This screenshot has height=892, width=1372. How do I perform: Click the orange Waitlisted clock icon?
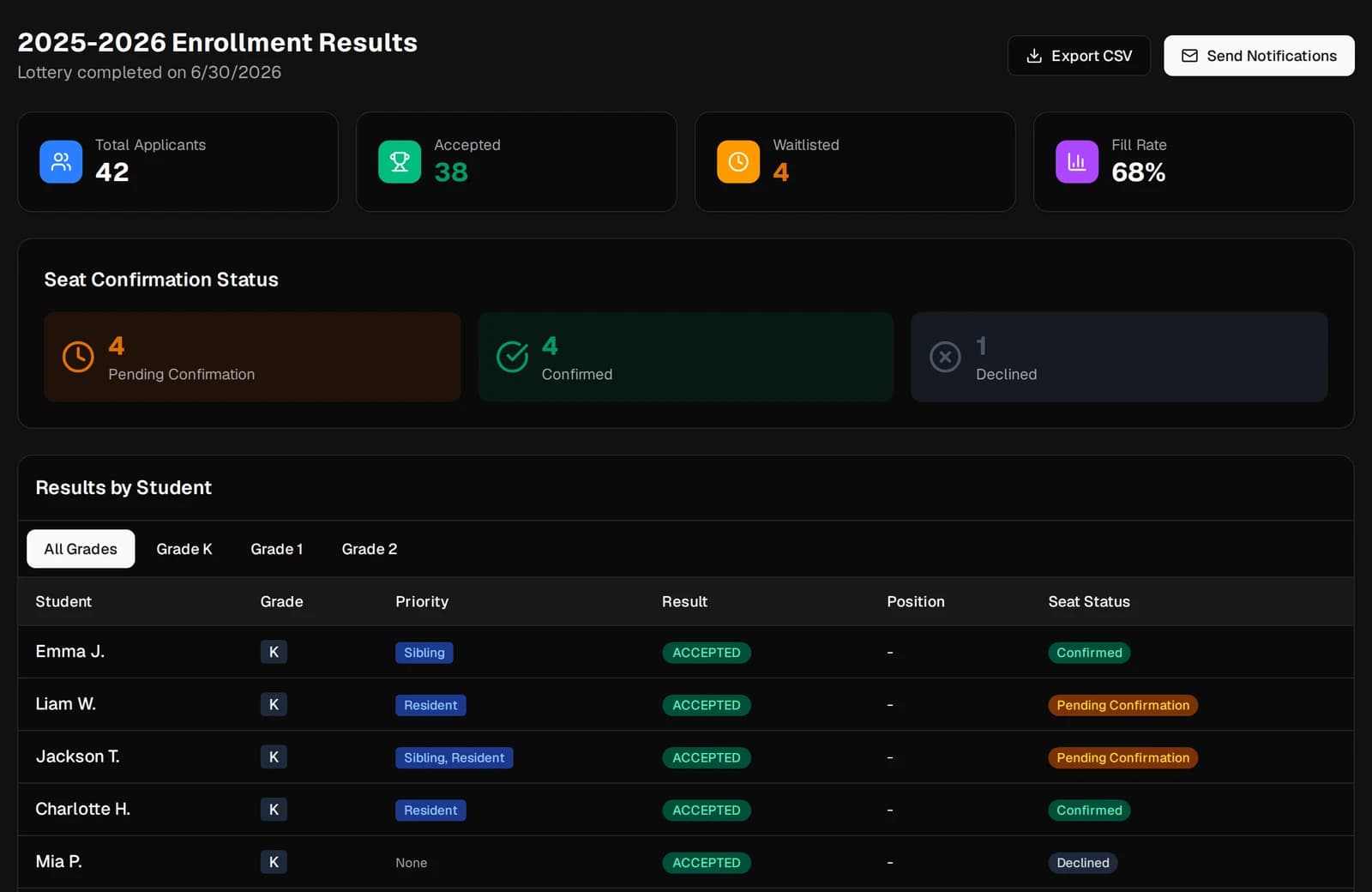click(738, 162)
